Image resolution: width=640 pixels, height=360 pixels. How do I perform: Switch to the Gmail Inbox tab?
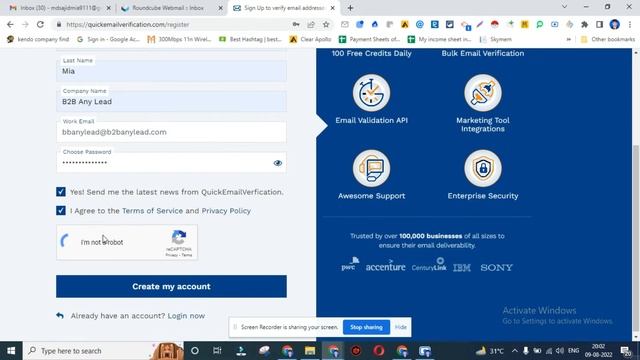point(60,8)
